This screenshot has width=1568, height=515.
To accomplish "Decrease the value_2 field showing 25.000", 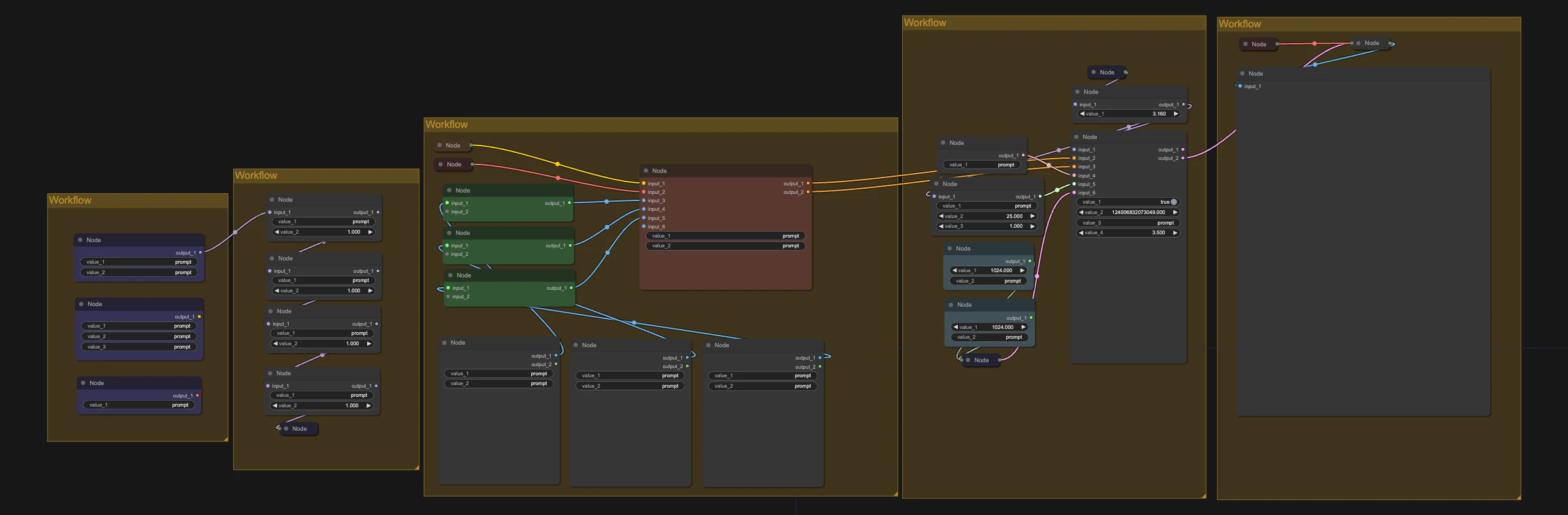I will pyautogui.click(x=941, y=216).
